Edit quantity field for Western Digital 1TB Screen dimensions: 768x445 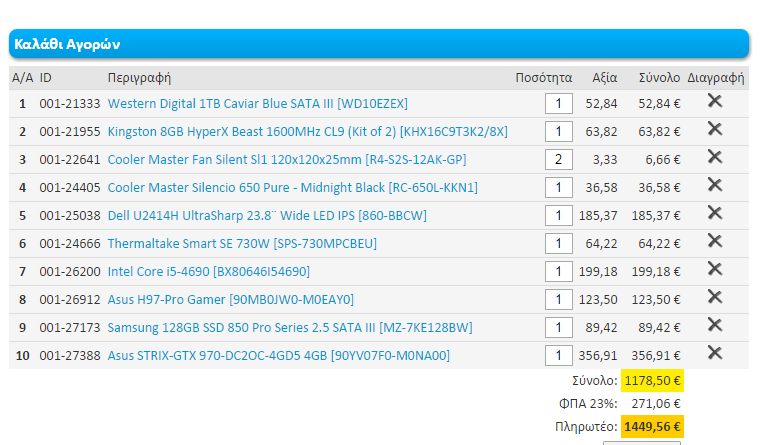(x=559, y=104)
